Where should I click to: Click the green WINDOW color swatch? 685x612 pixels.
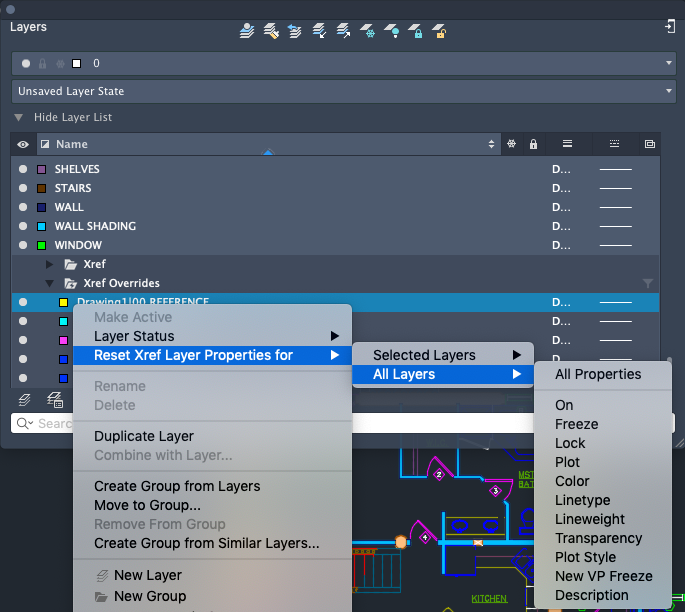42,245
